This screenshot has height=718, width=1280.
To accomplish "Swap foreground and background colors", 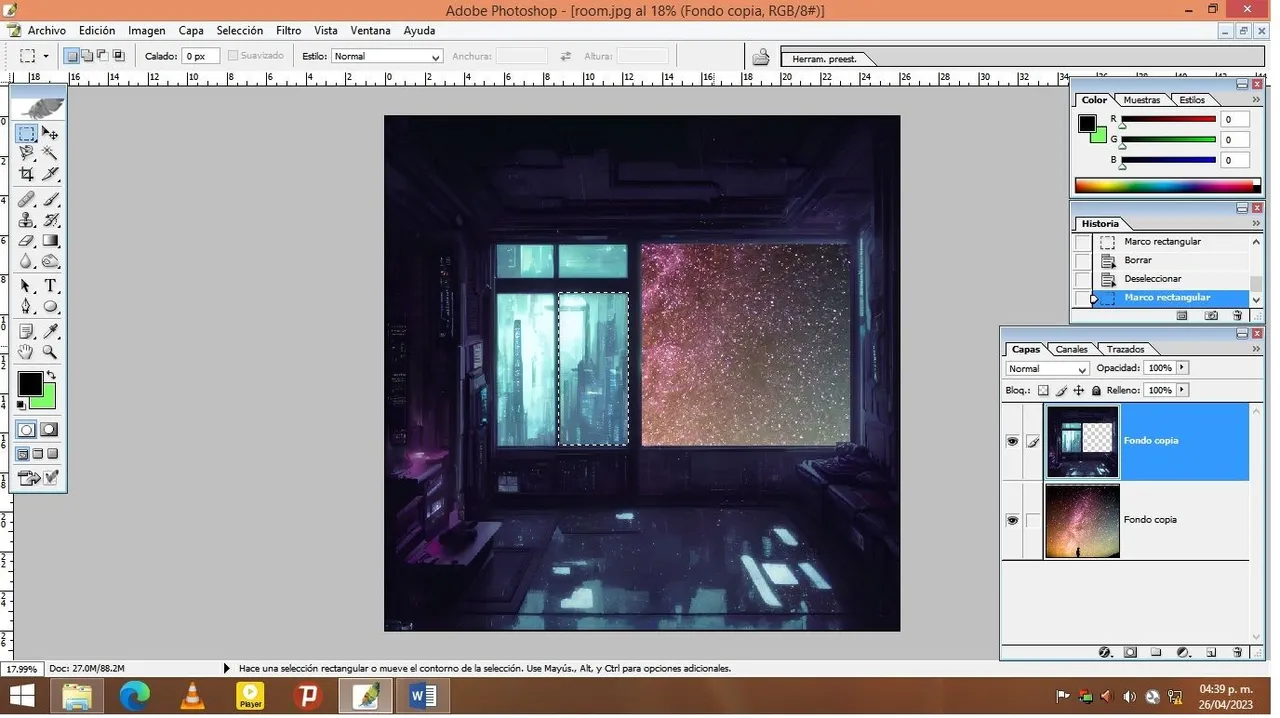I will [x=52, y=375].
